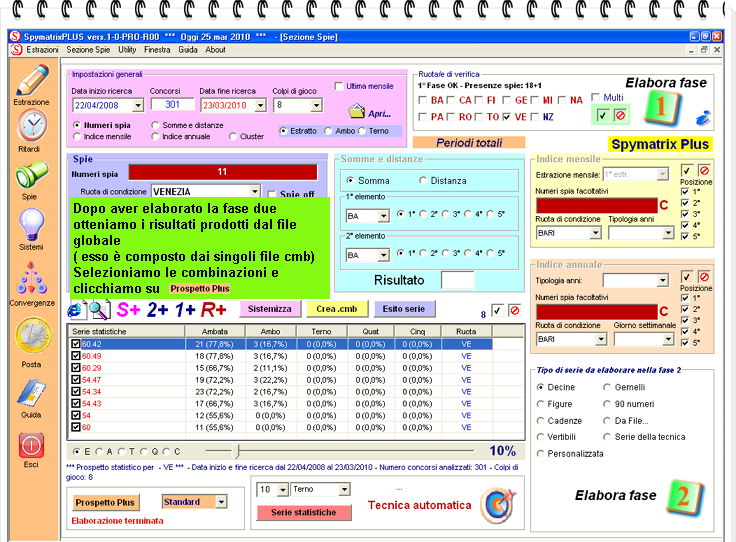Viewport: 736px width, 542px height.
Task: Select the Distanza radio button
Action: point(423,181)
